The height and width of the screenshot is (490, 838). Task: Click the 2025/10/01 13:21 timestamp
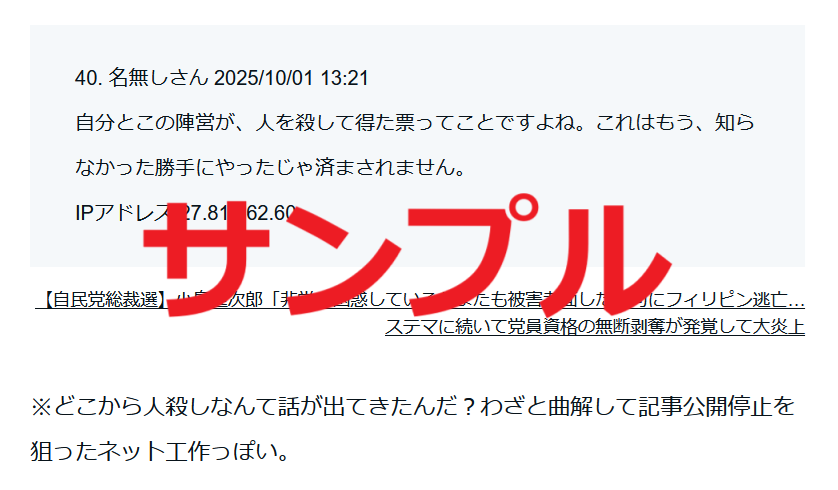291,78
